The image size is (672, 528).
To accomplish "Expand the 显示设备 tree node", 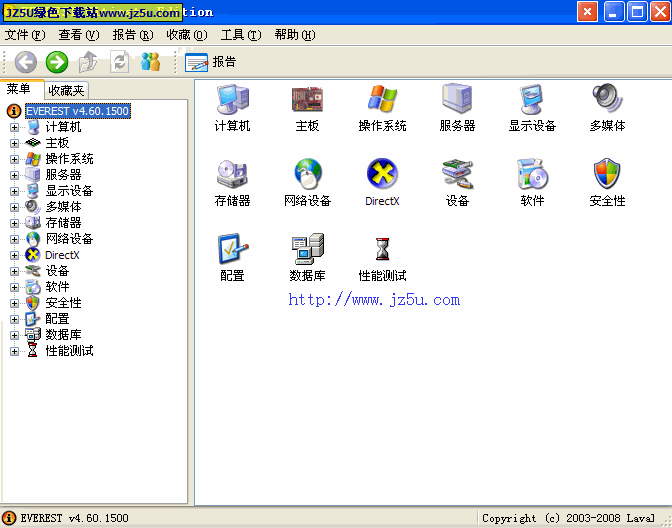I will [14, 191].
